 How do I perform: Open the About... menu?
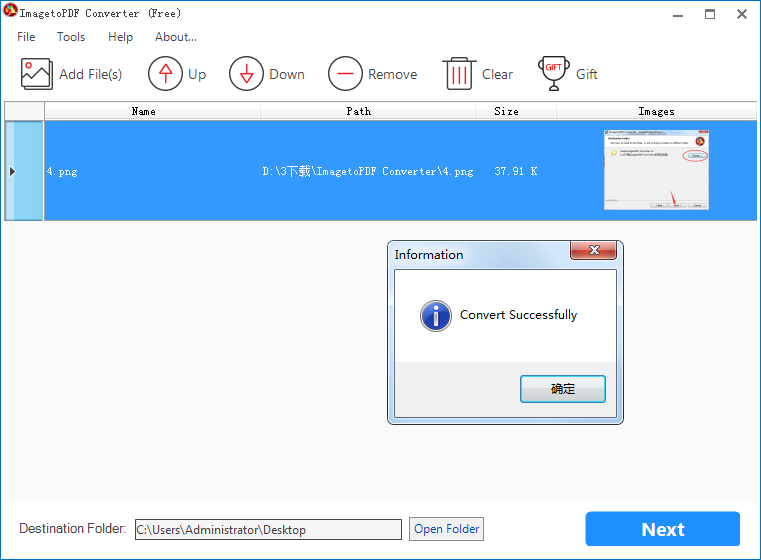(x=176, y=37)
